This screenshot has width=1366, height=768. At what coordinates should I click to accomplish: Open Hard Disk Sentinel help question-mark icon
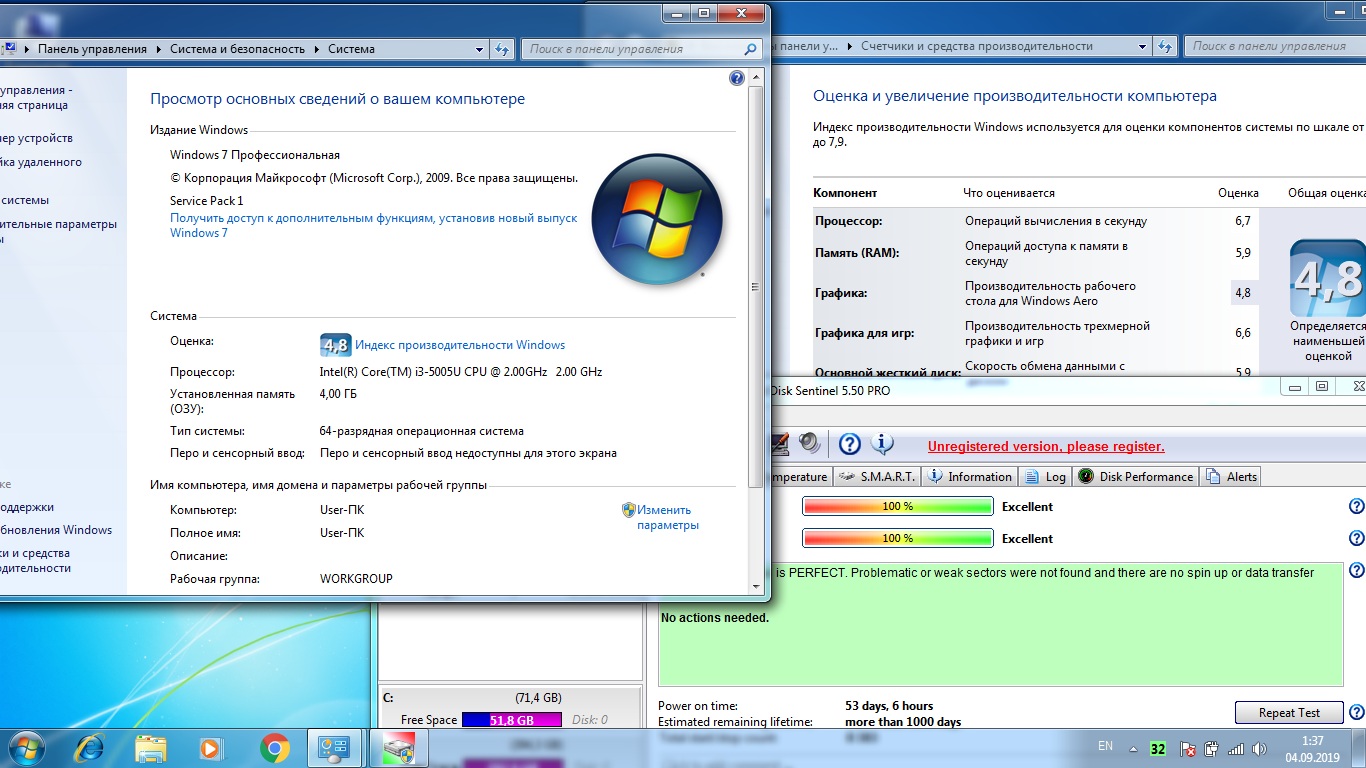pos(849,444)
